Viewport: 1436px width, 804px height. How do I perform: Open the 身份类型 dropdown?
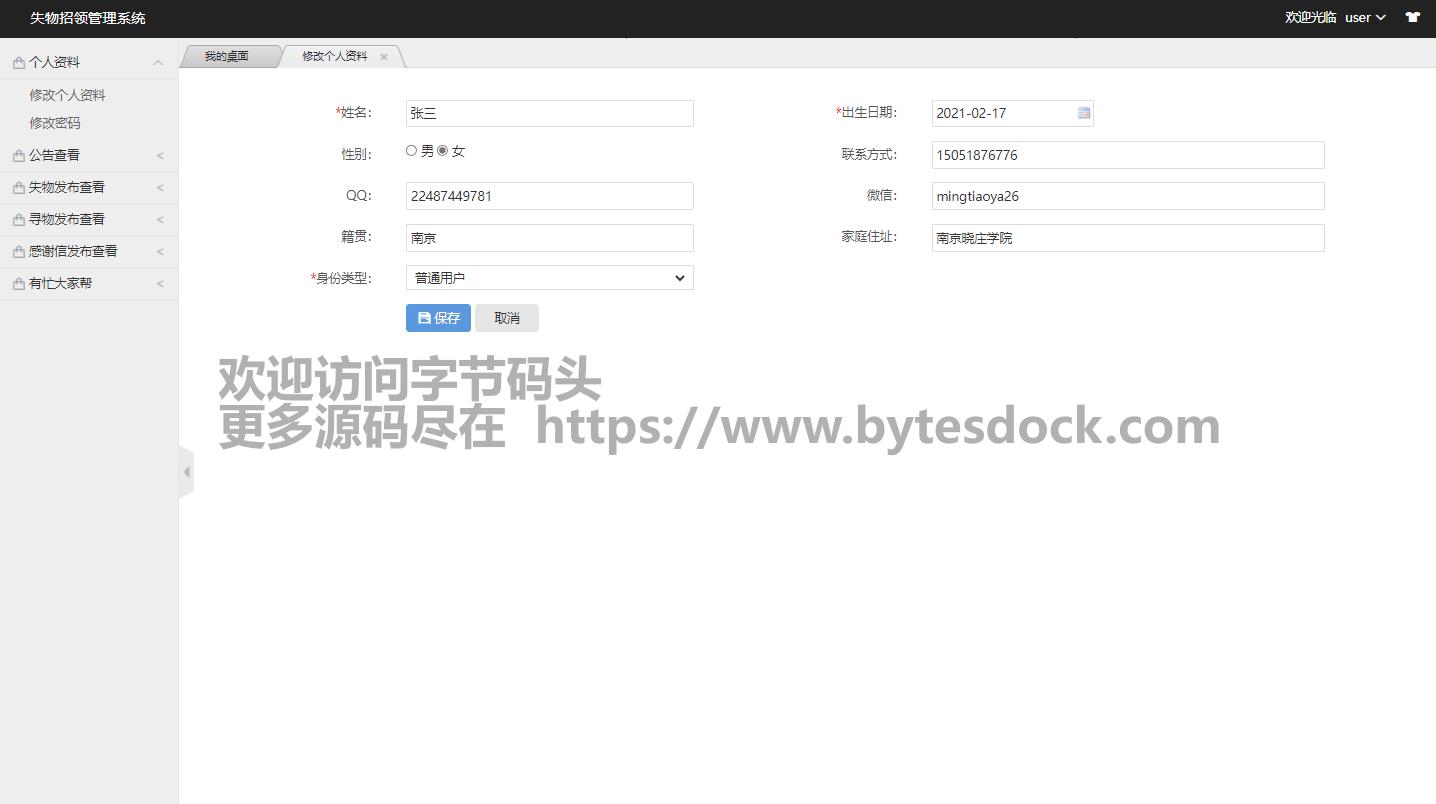coord(549,278)
